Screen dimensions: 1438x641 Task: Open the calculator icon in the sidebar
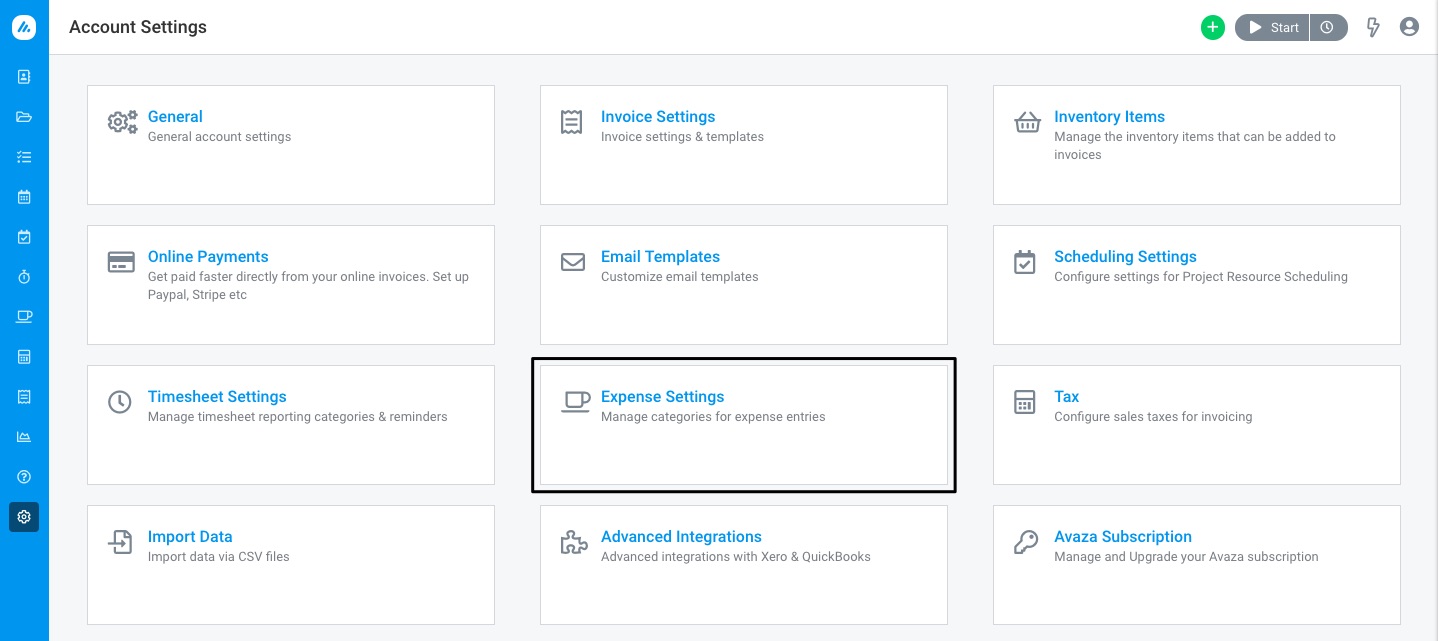pyautogui.click(x=24, y=357)
